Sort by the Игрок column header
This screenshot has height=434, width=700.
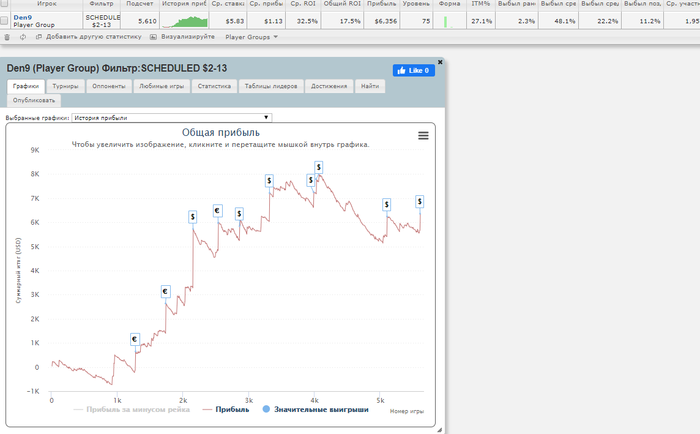click(x=47, y=4)
